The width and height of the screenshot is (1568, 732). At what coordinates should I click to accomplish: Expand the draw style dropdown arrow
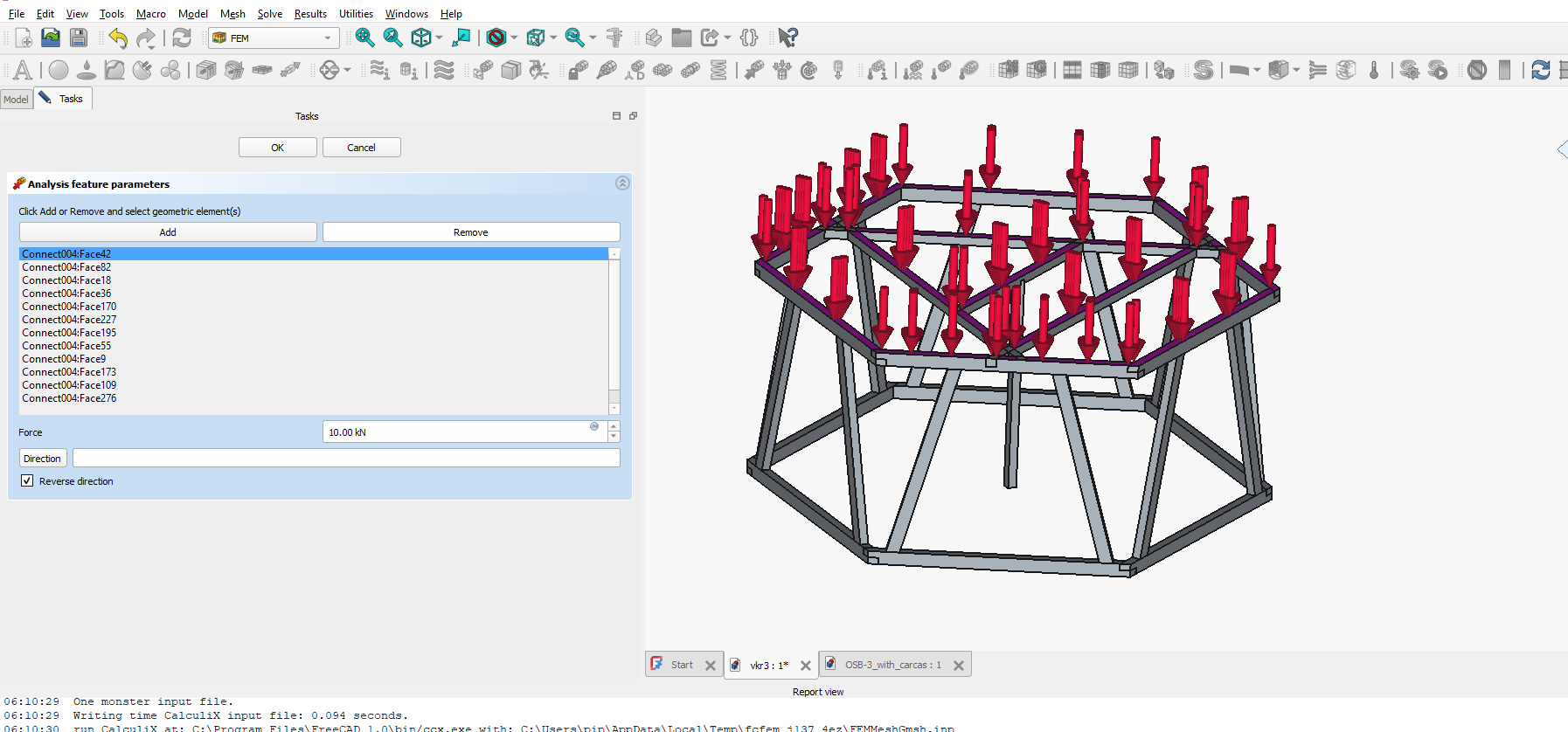pyautogui.click(x=514, y=38)
